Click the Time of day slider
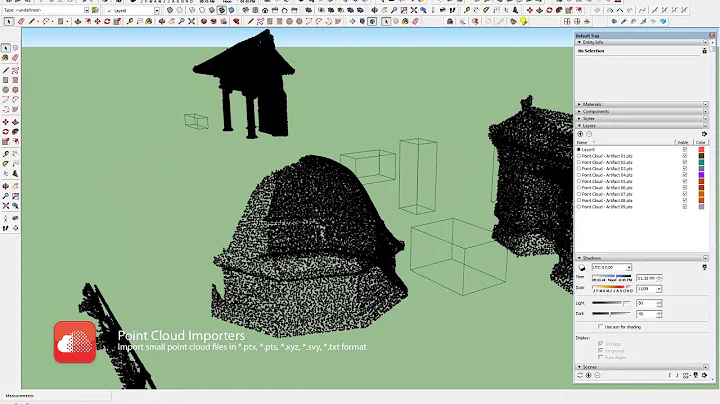 [x=611, y=276]
